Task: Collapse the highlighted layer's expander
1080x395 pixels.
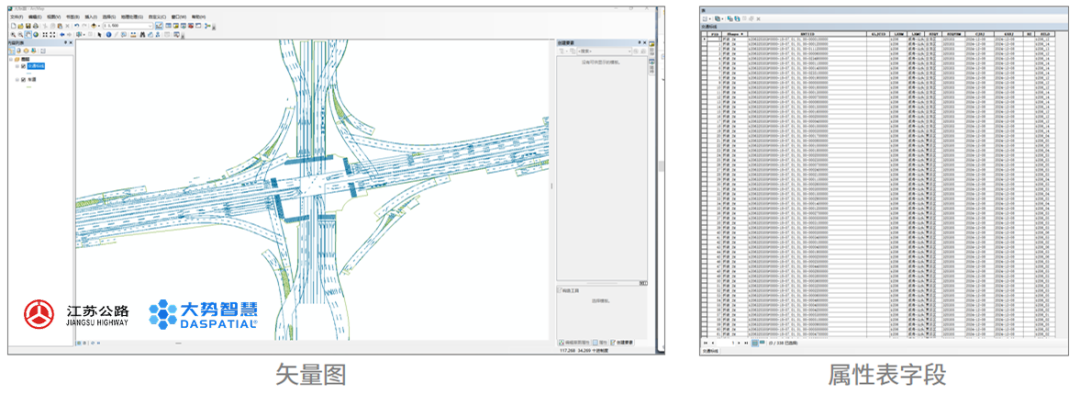Action: coord(17,66)
